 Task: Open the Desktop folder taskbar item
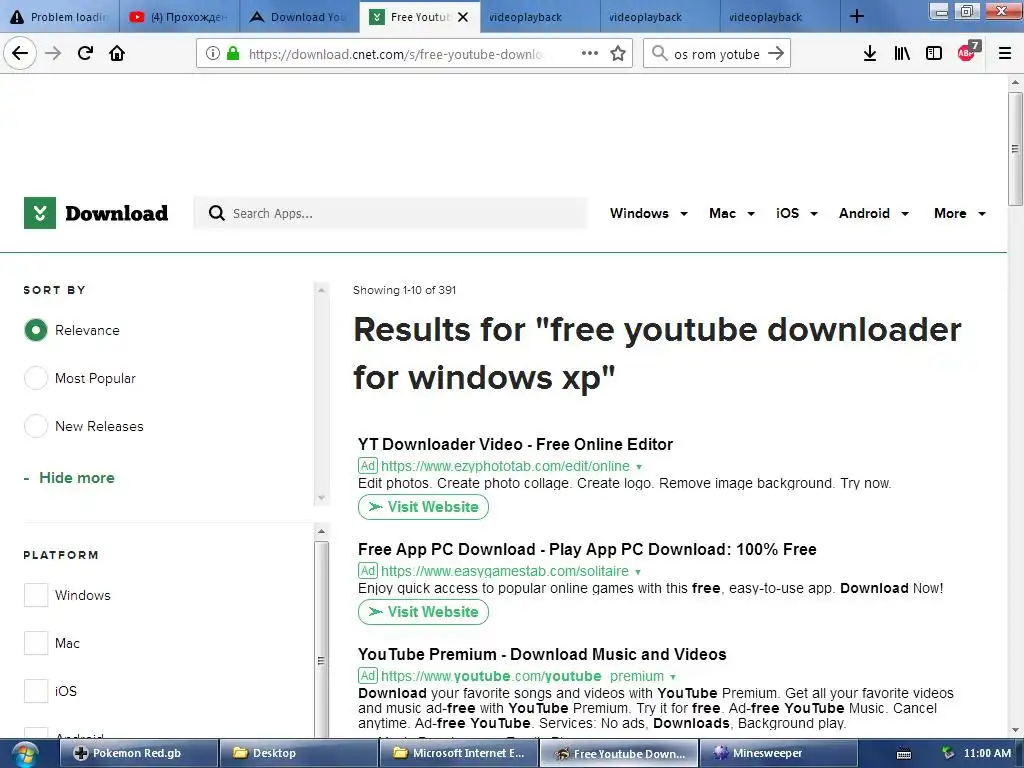[298, 753]
